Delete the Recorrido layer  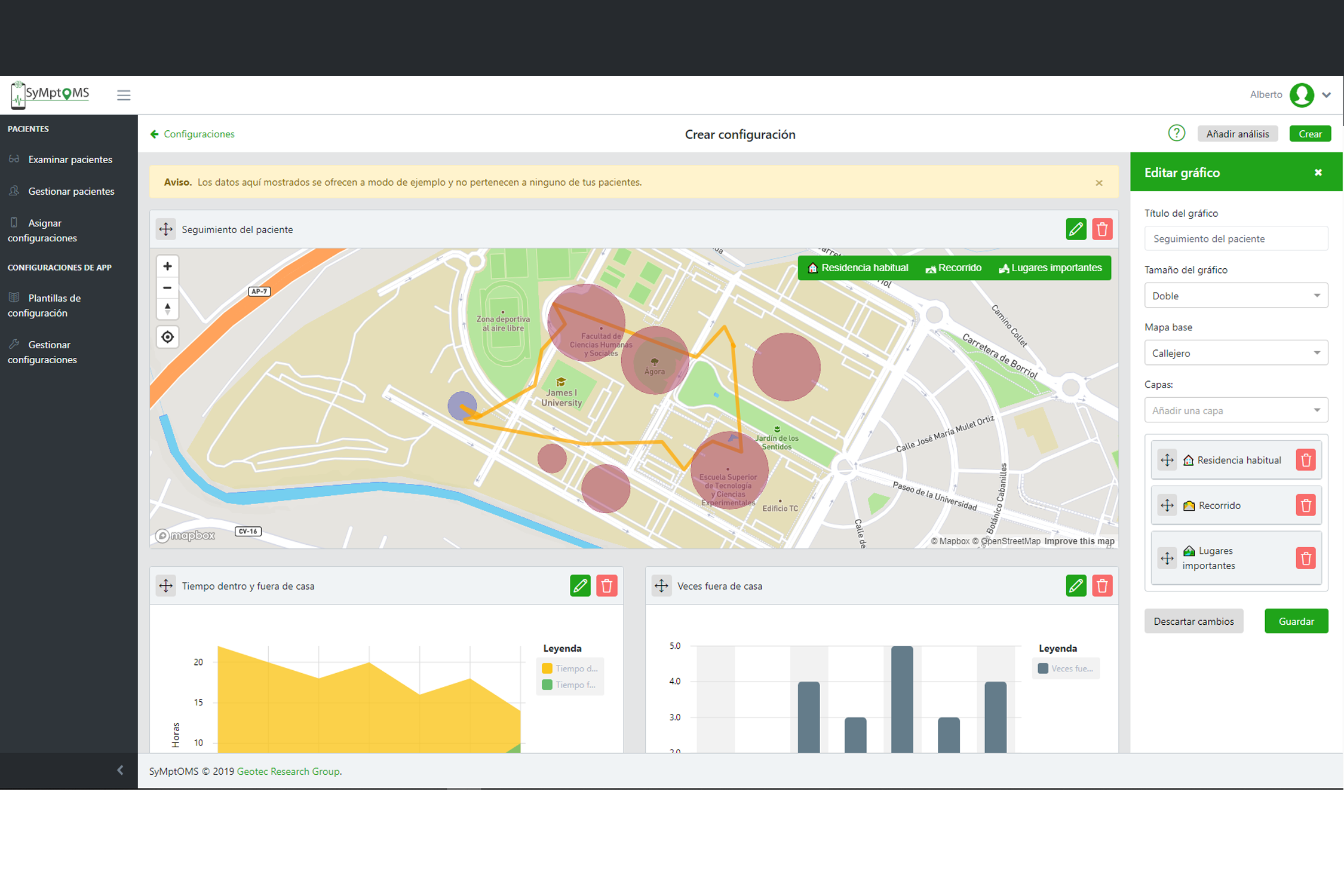coord(1305,505)
